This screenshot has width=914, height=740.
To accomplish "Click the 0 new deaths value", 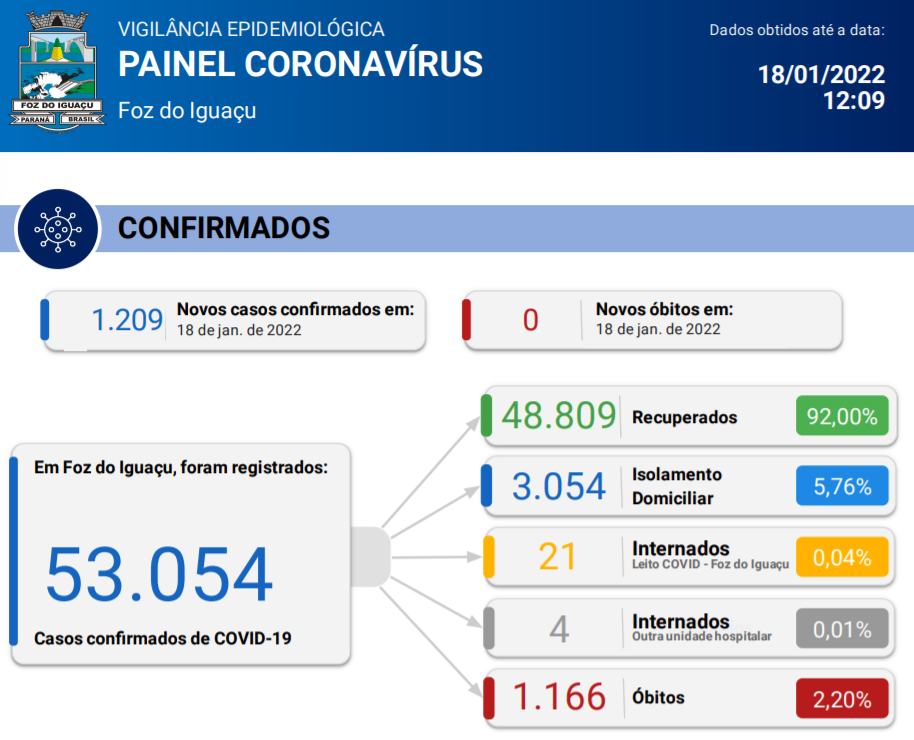I will (x=530, y=320).
